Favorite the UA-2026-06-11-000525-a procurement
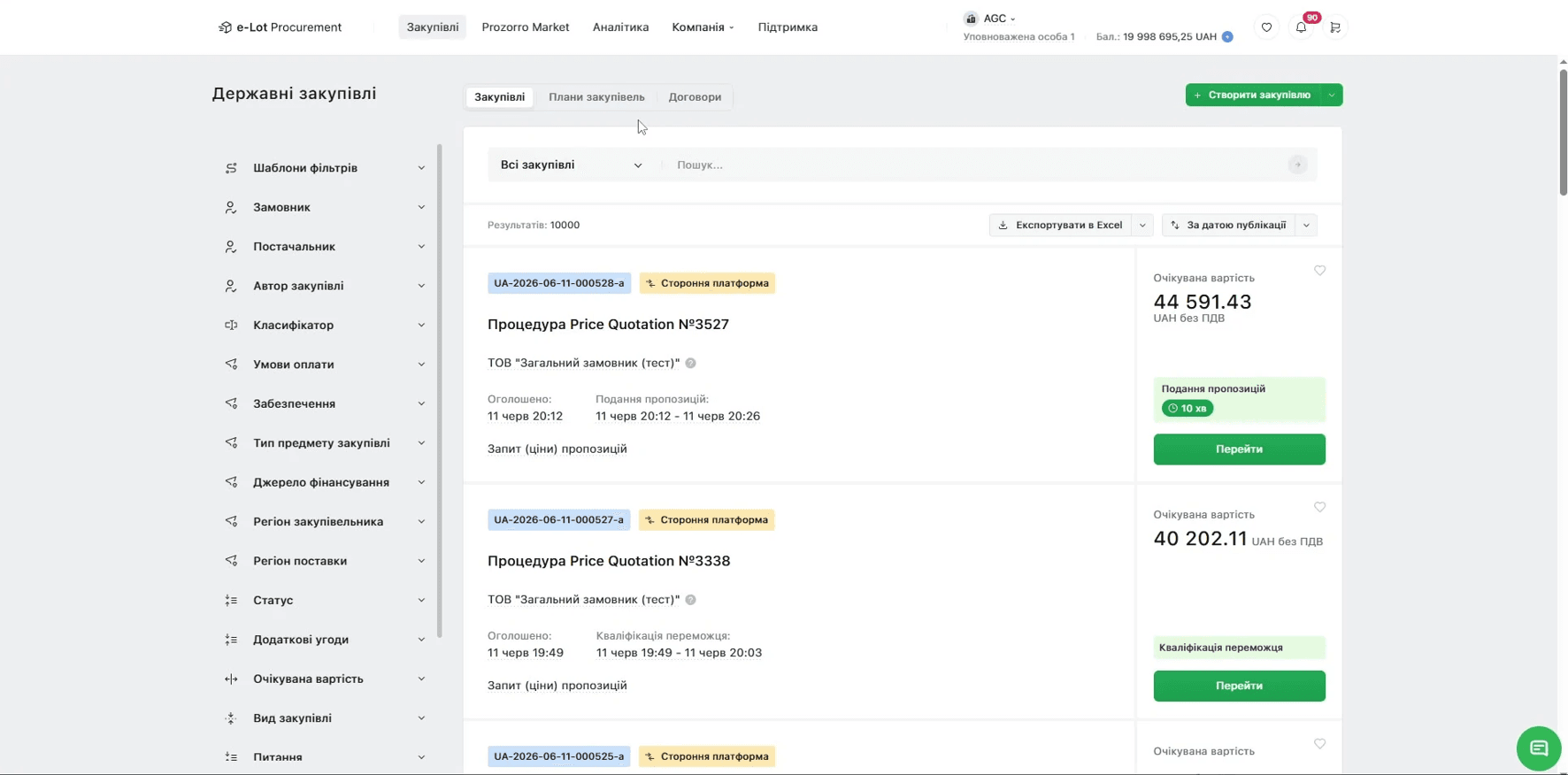 pos(1319,744)
